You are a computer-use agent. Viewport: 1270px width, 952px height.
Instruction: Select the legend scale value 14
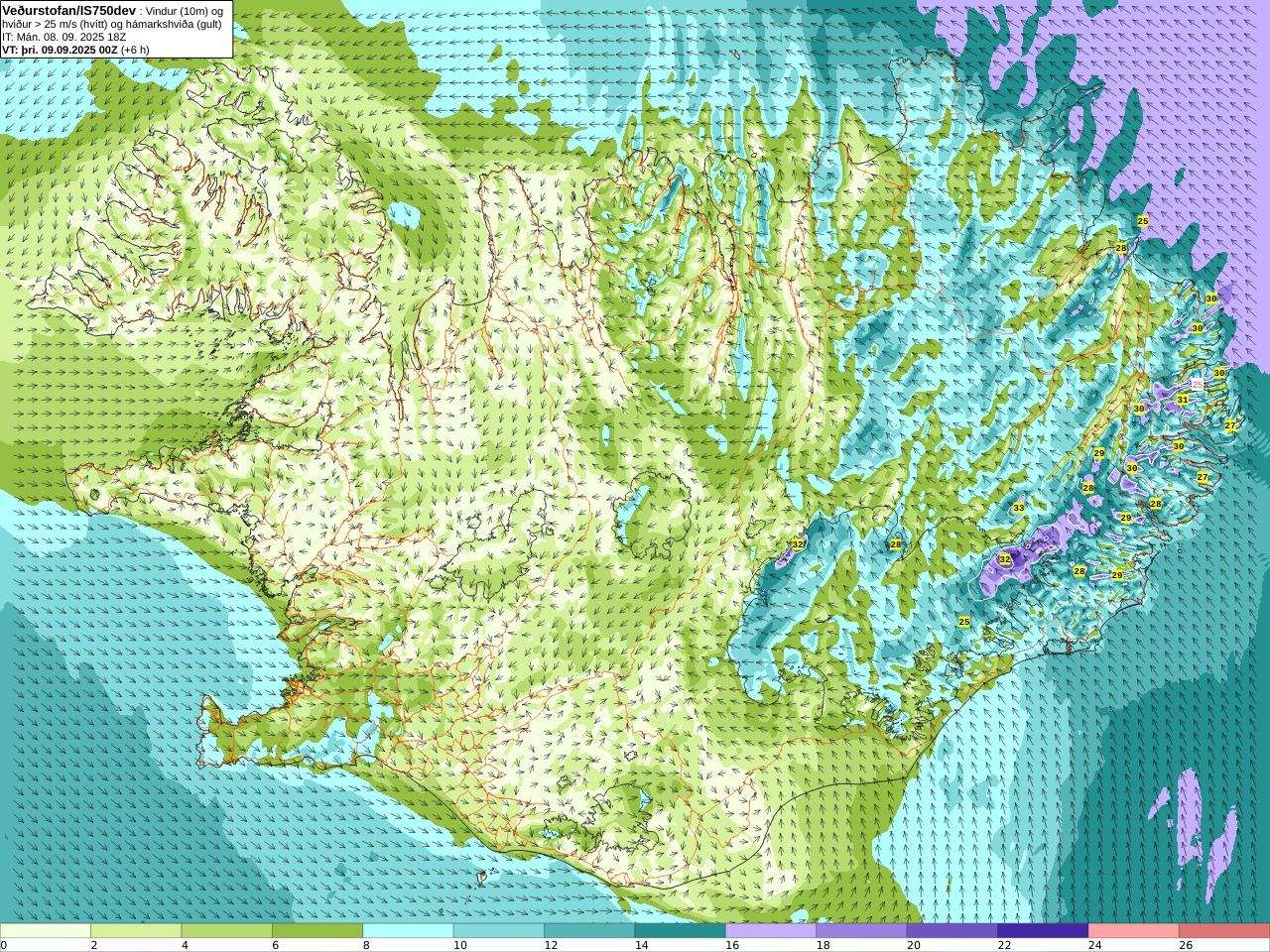[641, 946]
